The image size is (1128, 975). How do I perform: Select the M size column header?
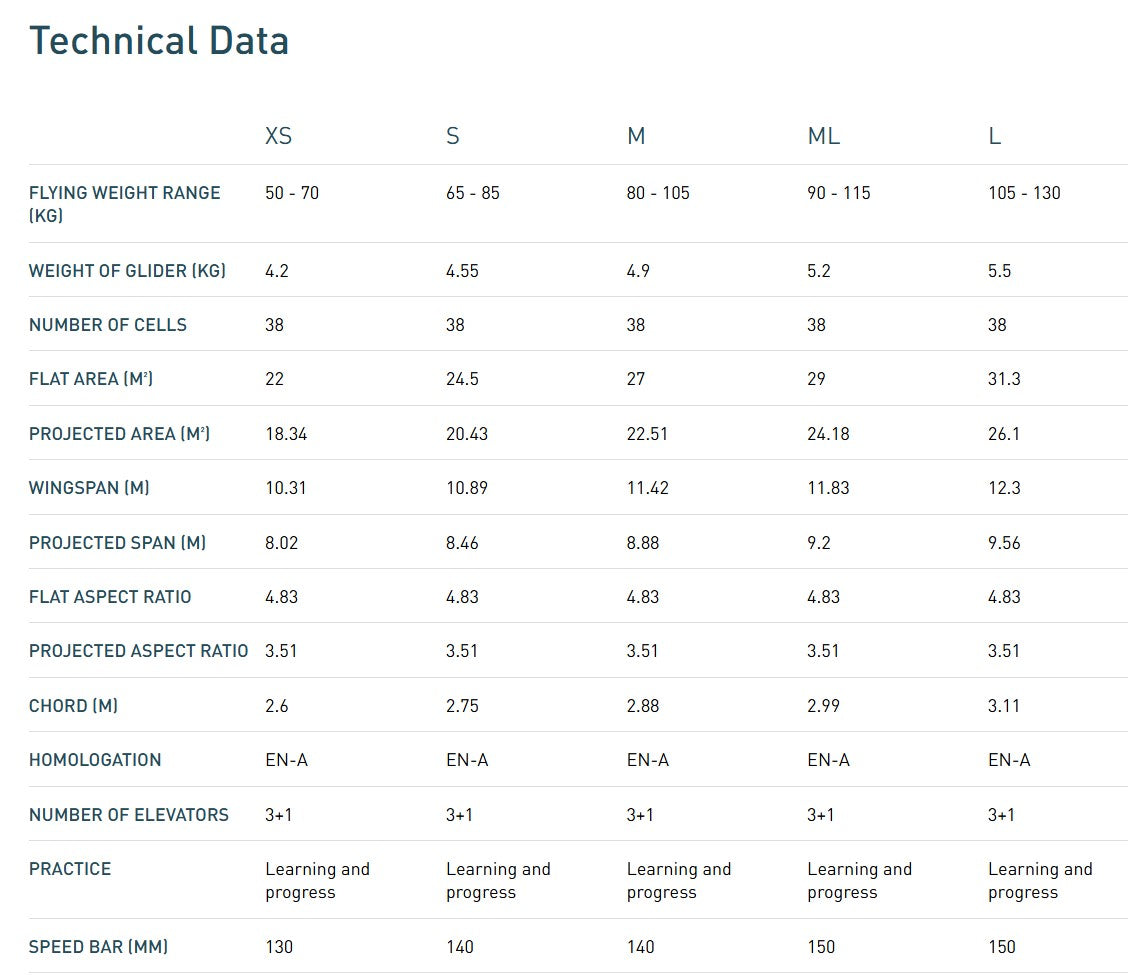pos(636,136)
